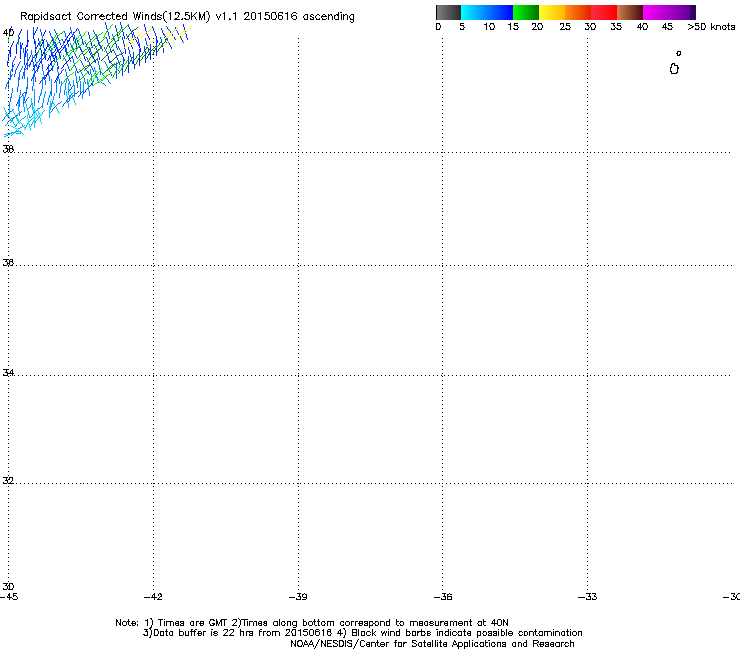Click the larger island outline on map

point(674,69)
